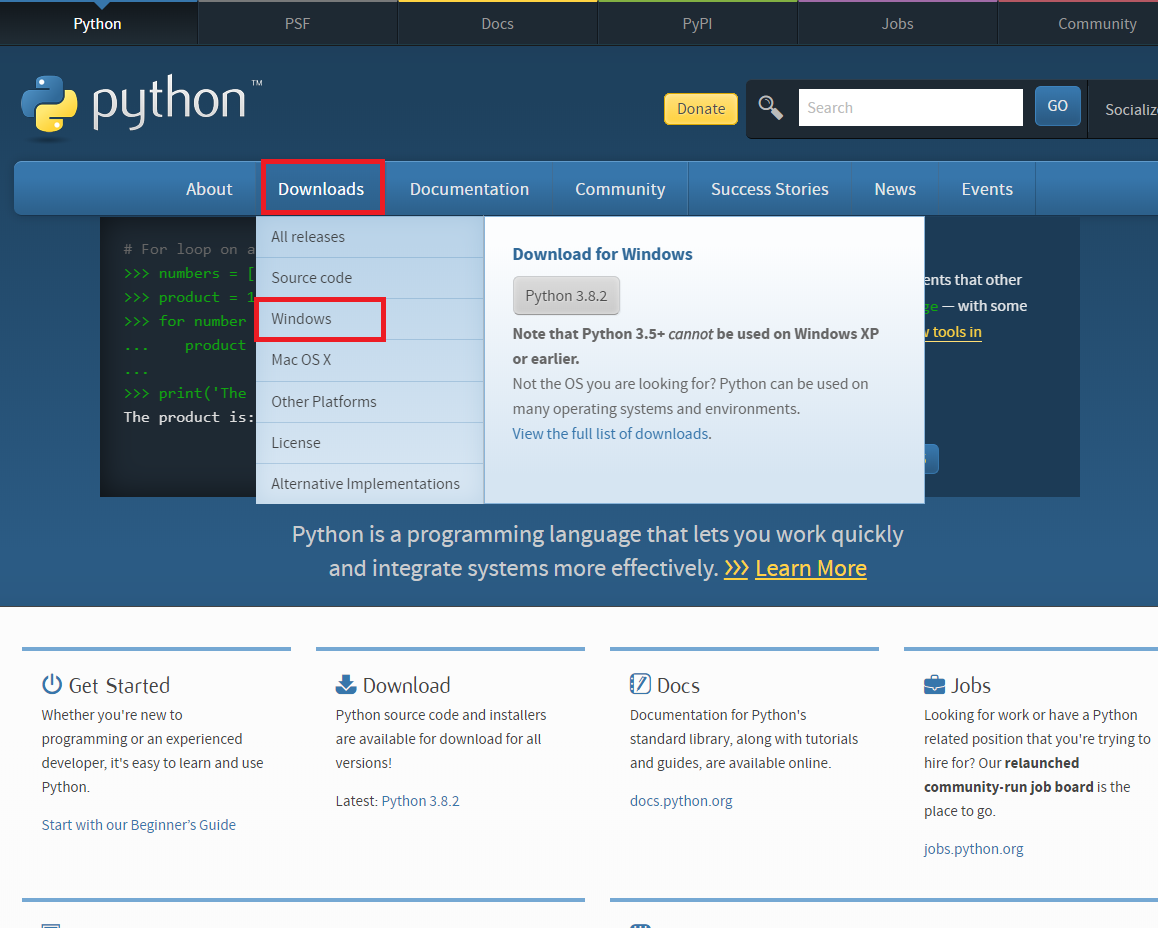
Task: Click the Get Started power icon
Action: coord(52,684)
